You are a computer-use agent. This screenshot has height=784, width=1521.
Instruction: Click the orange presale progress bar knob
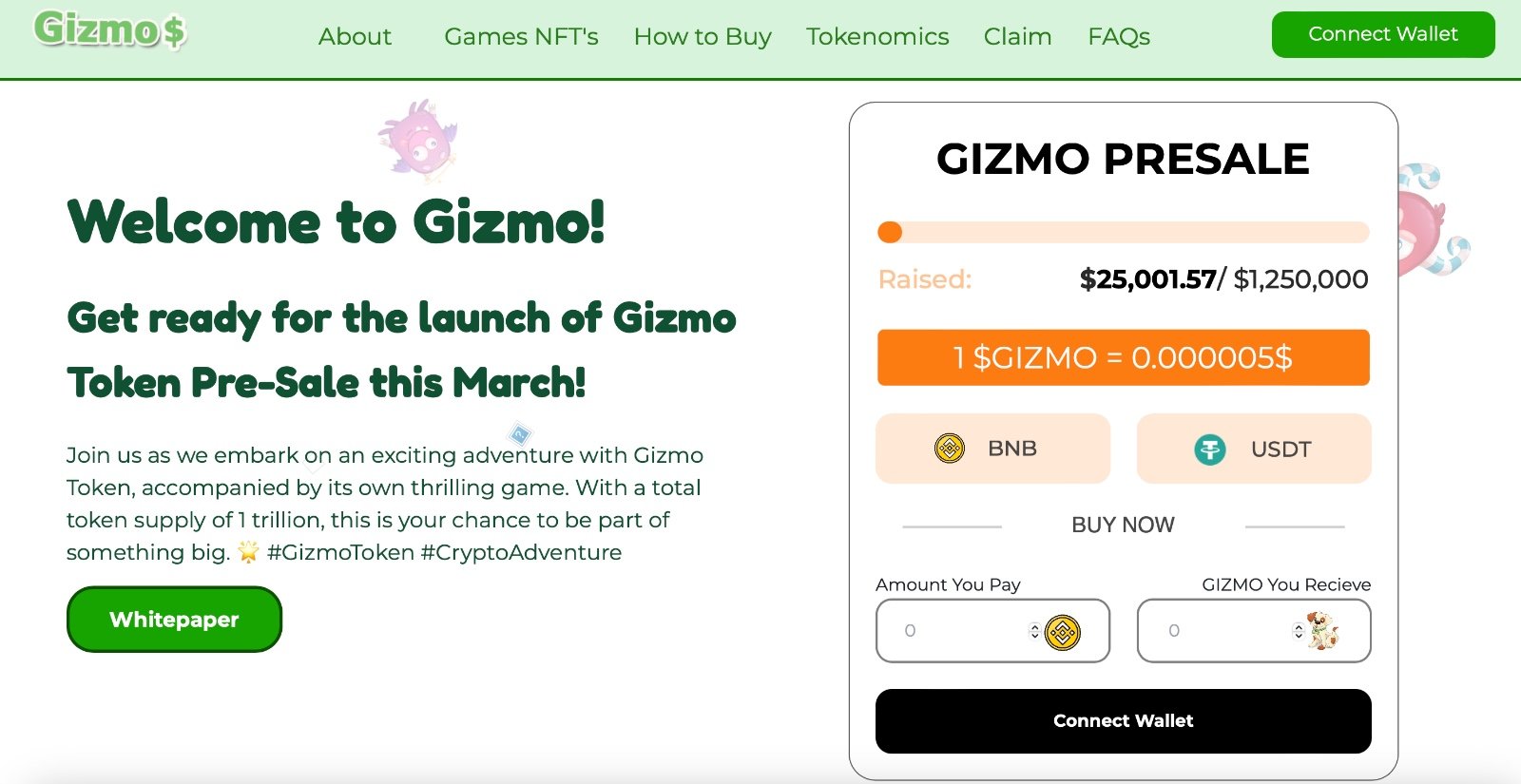pyautogui.click(x=890, y=232)
